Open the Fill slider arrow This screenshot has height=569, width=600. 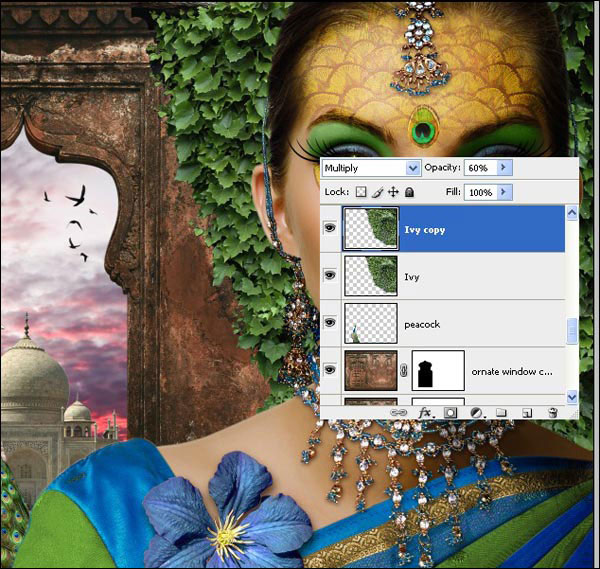504,192
